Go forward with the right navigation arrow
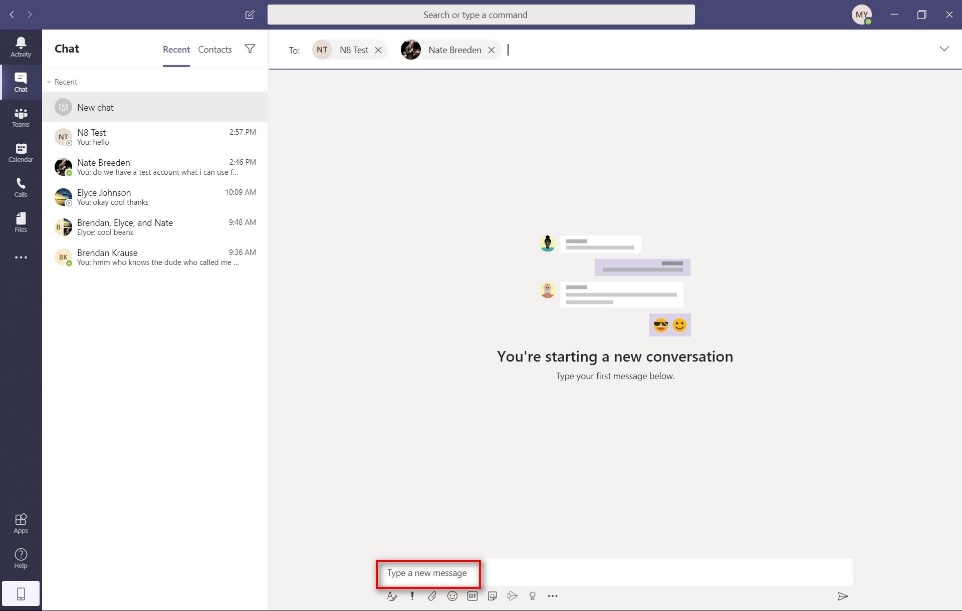The image size is (962, 611). pos(29,14)
